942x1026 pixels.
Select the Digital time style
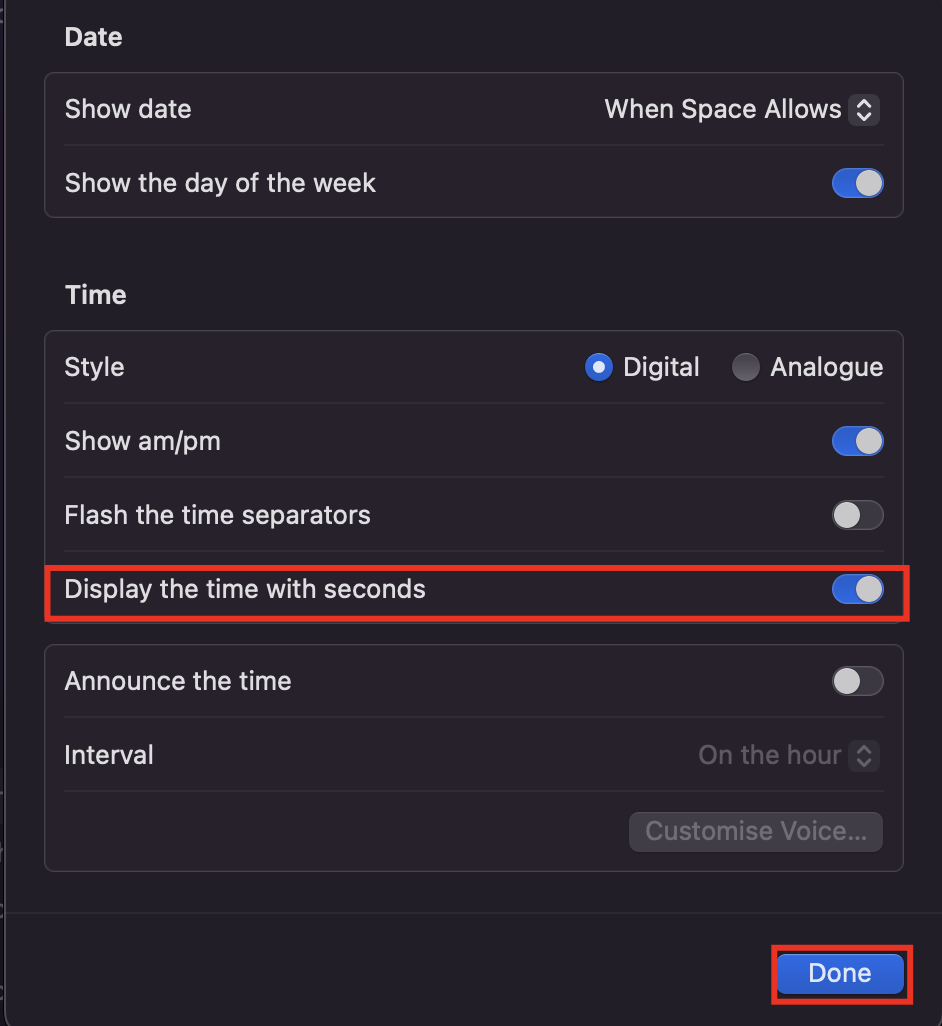pos(598,367)
